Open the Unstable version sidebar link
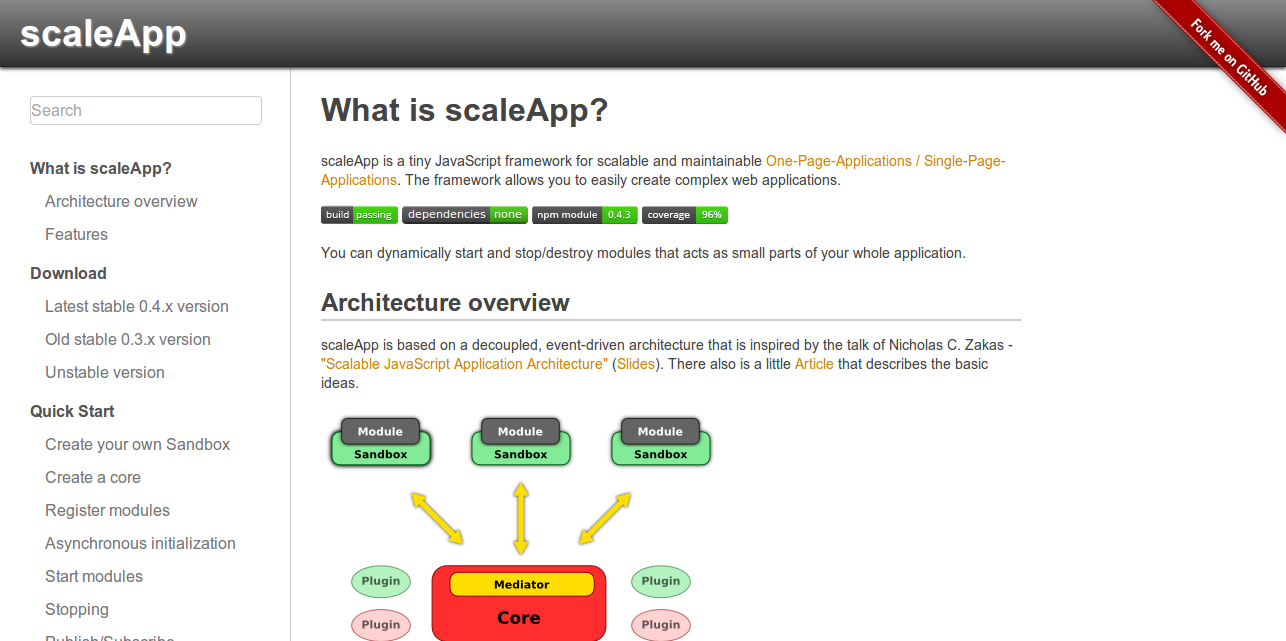This screenshot has height=641, width=1286. click(105, 372)
